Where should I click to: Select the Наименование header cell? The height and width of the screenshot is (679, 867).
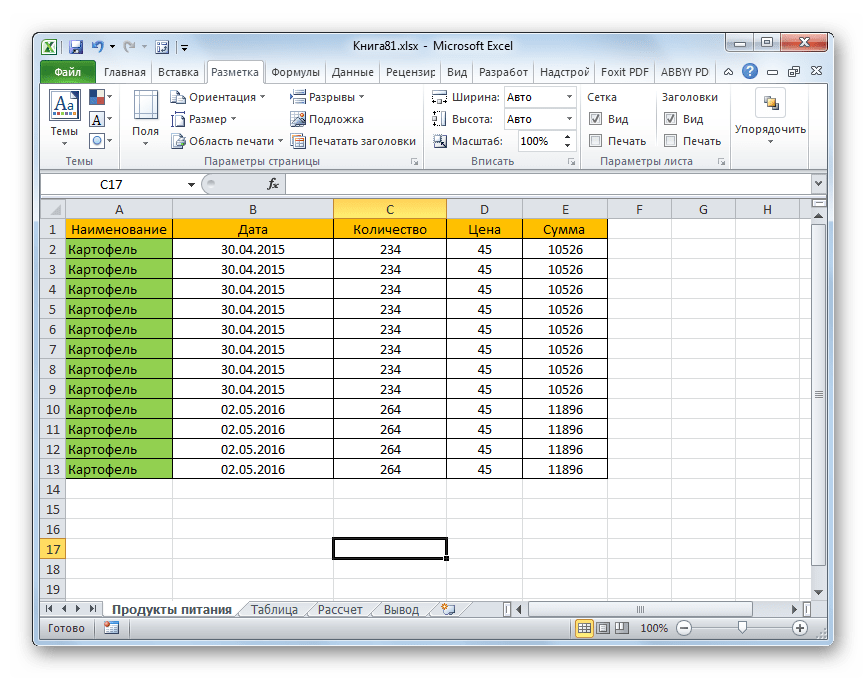point(119,229)
